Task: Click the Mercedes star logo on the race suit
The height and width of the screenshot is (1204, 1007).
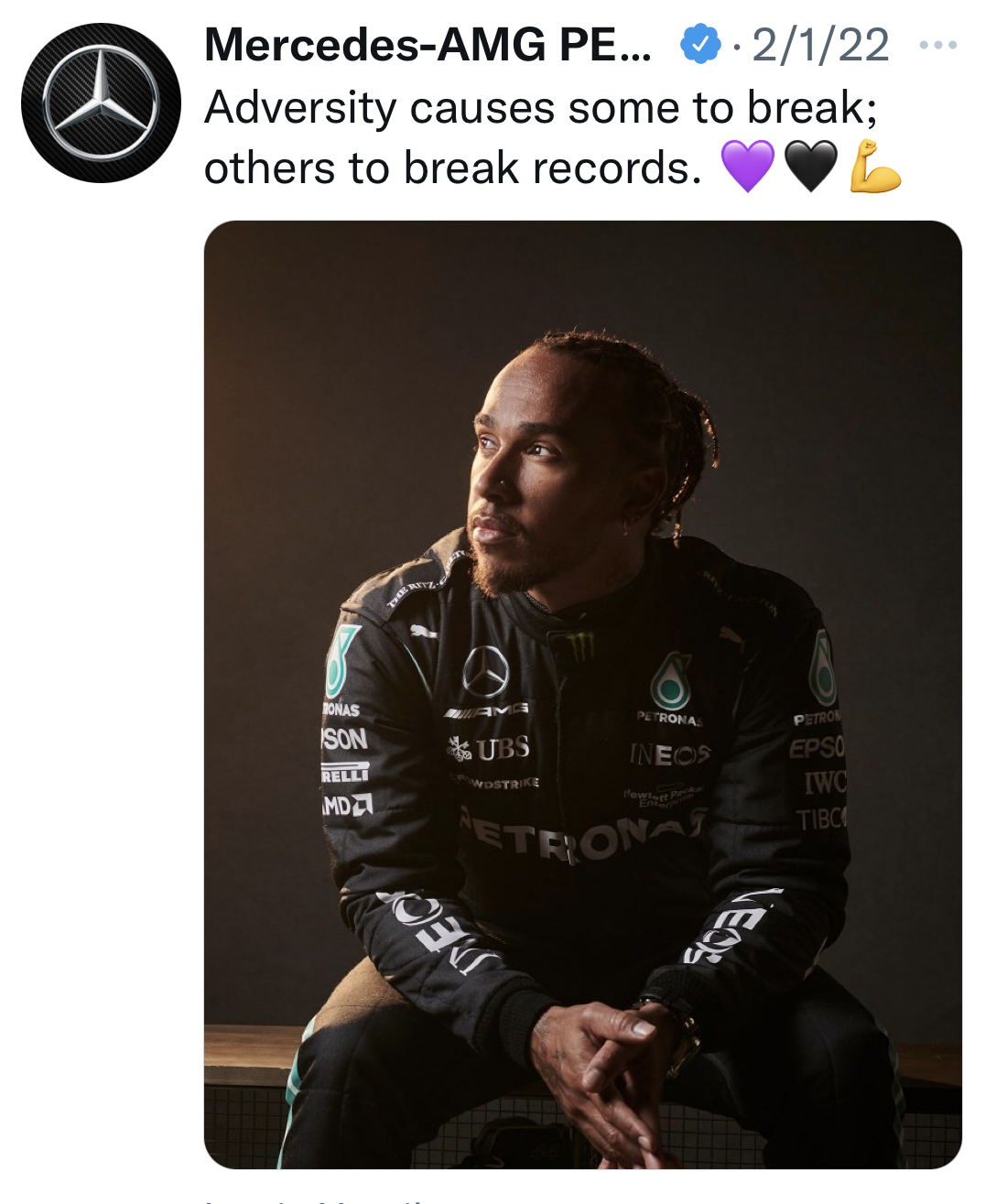Action: tap(486, 672)
